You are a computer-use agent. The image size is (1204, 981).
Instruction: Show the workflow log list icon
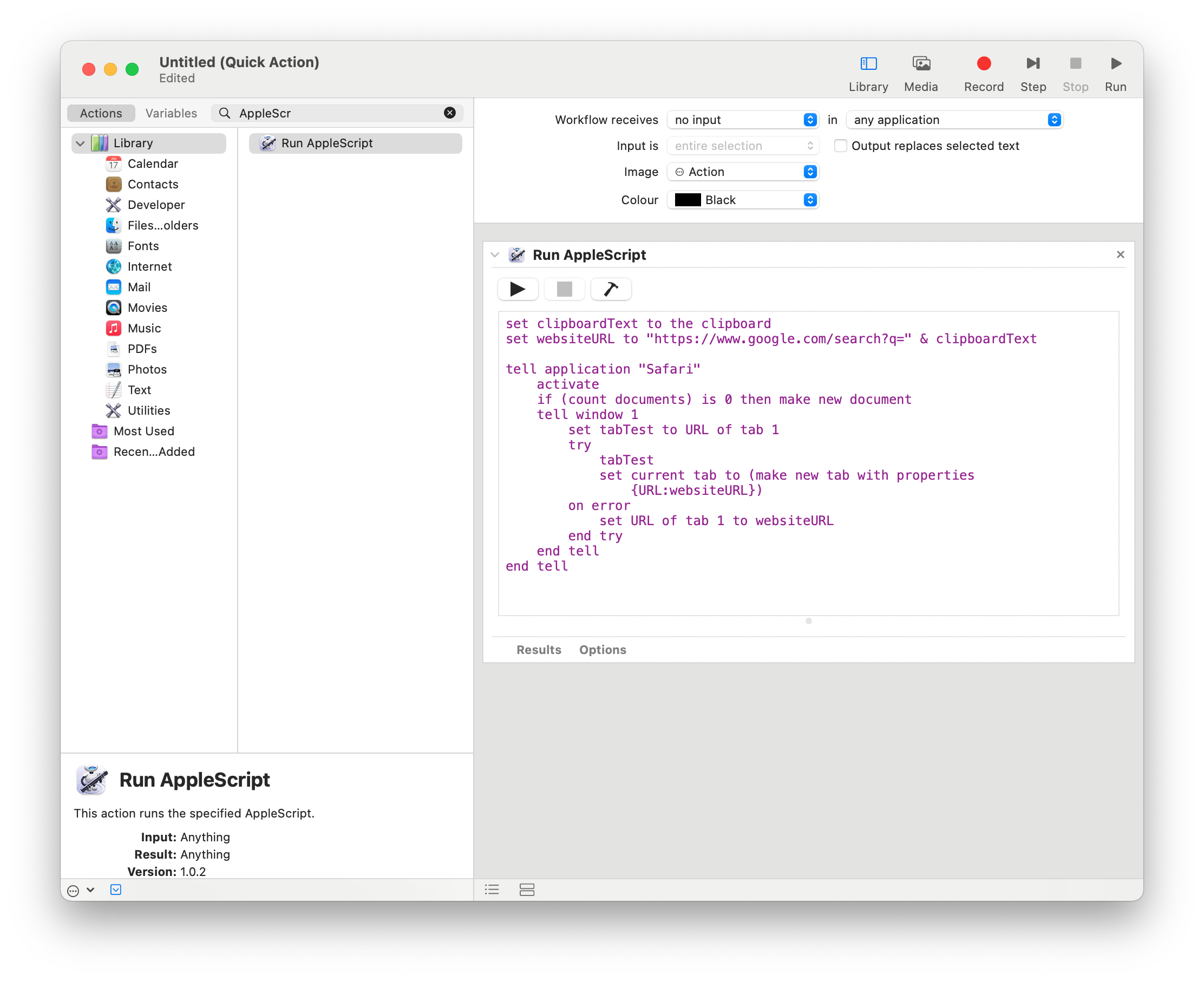coord(492,890)
